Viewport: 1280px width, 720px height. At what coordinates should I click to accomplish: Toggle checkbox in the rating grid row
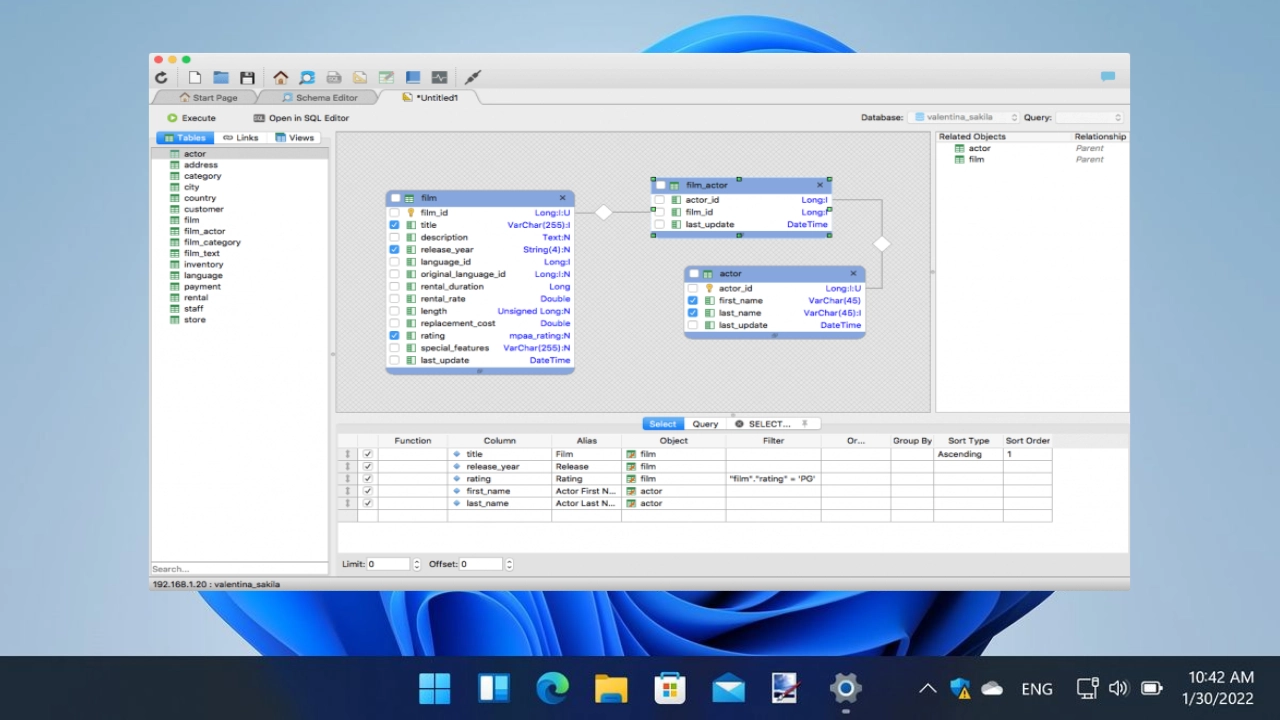pos(368,479)
